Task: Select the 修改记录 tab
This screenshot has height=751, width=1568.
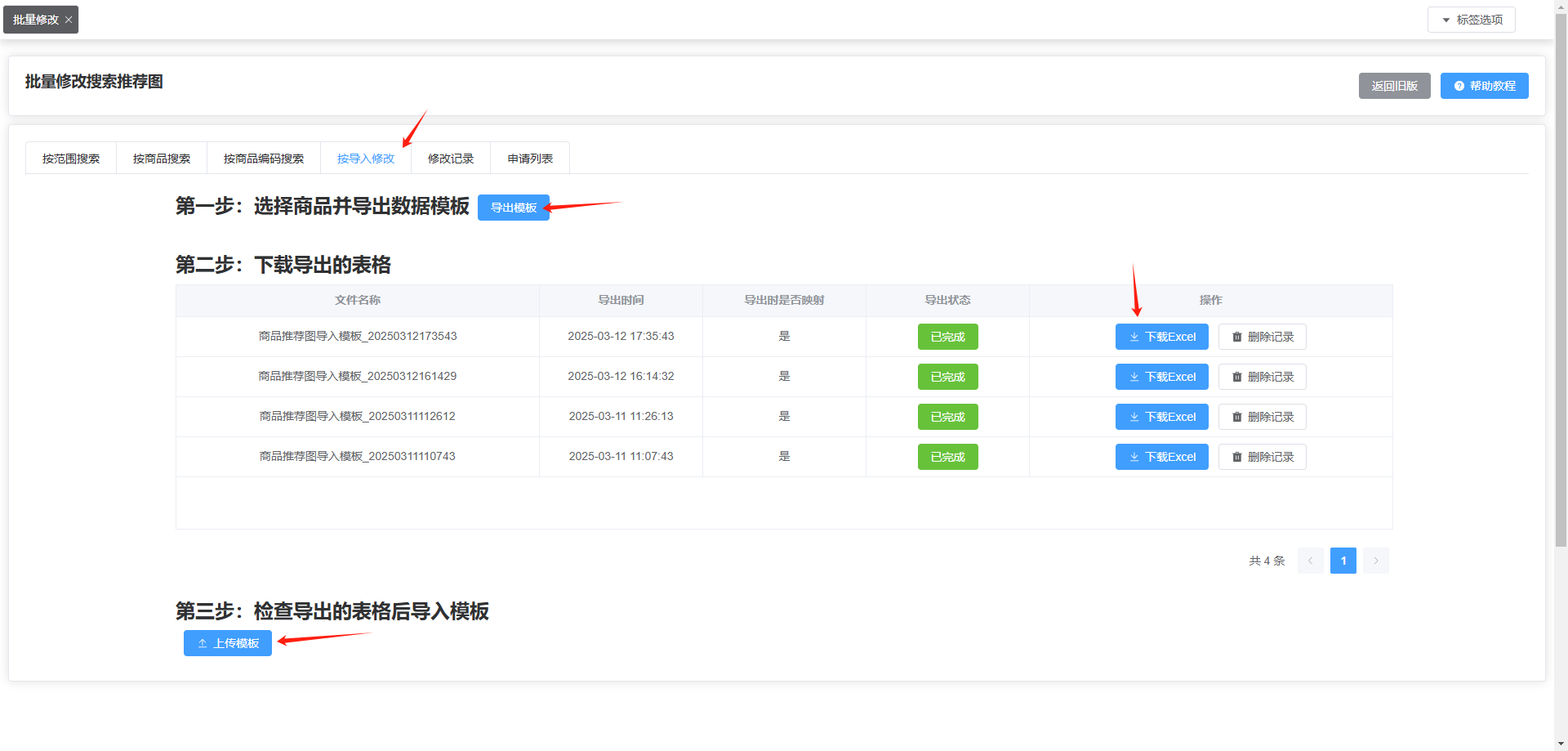Action: (x=451, y=159)
